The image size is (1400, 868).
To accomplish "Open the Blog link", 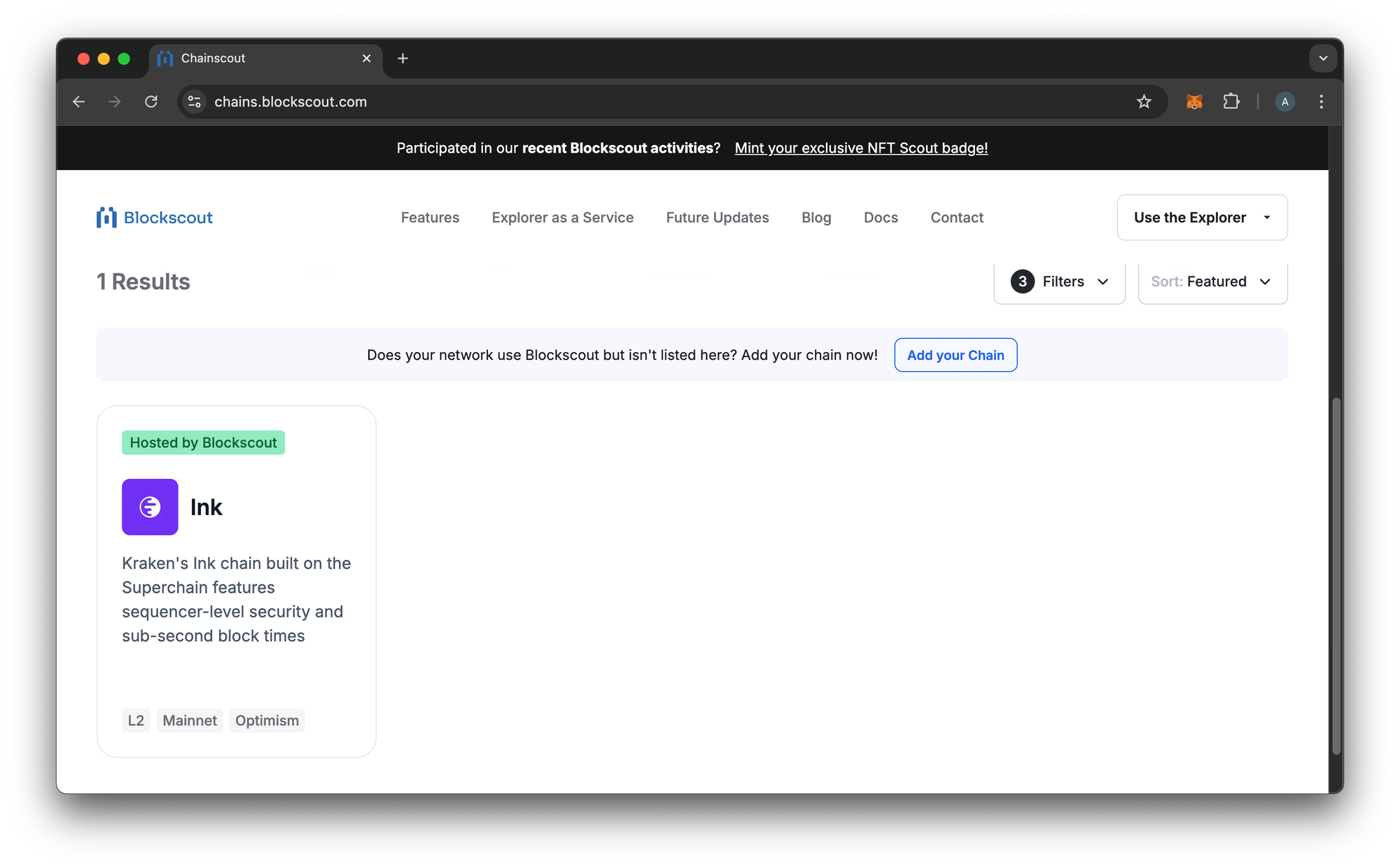I will coord(816,217).
